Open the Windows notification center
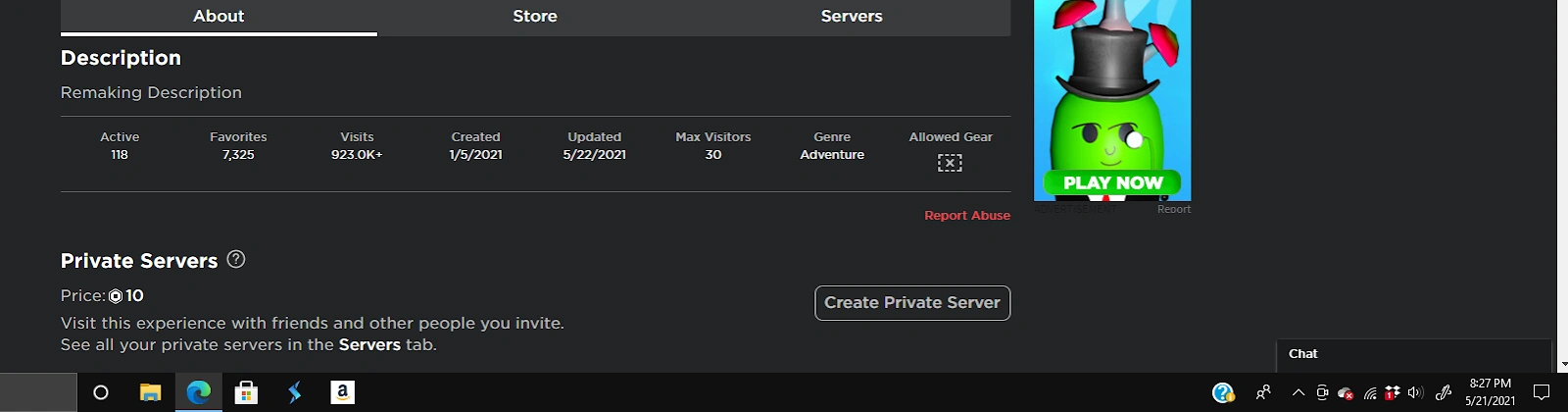The width and height of the screenshot is (1568, 412). (x=1542, y=393)
